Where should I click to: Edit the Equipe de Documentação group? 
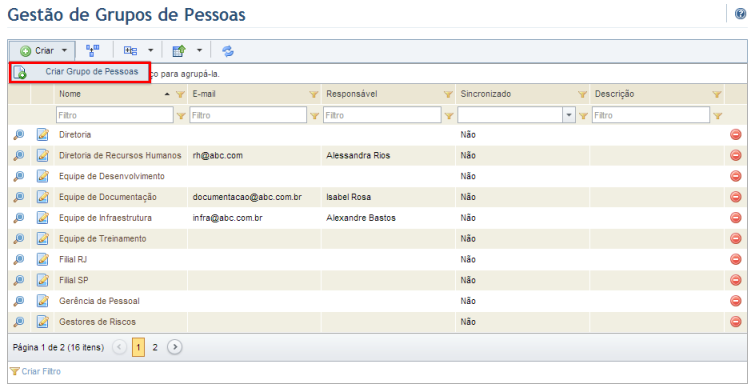point(42,197)
